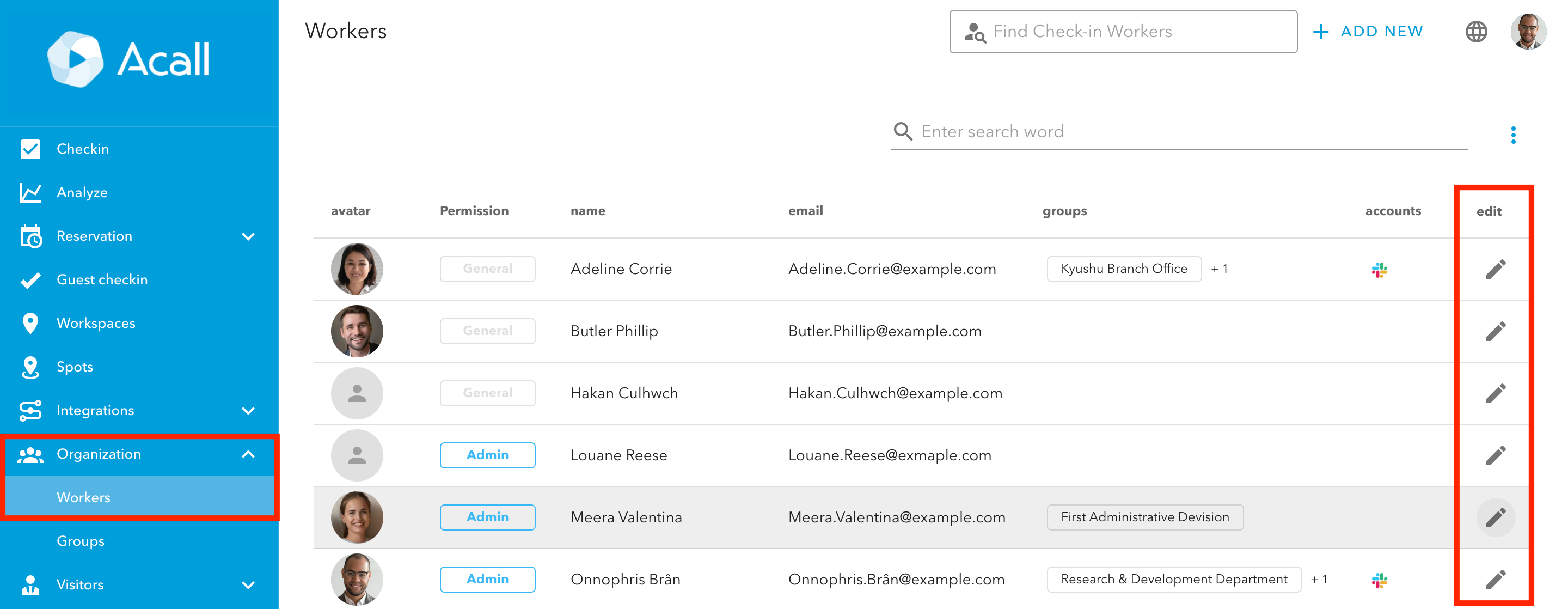1568x609 pixels.
Task: Edit Meera Valentina with the pencil icon
Action: tap(1496, 517)
